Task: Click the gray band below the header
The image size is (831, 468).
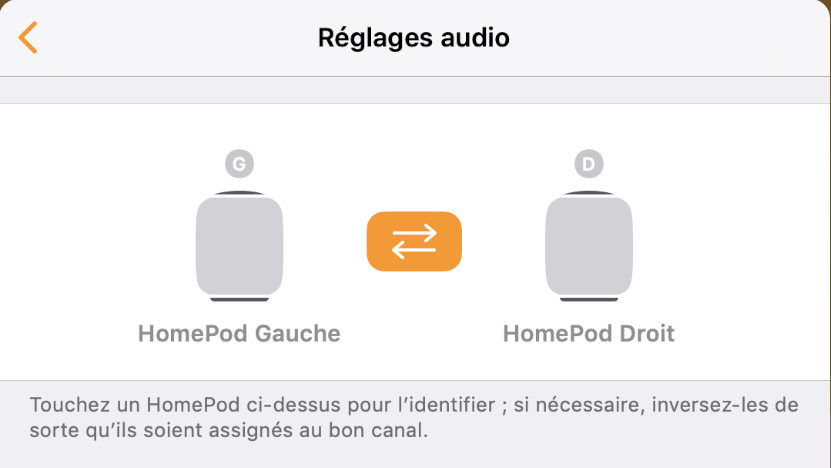Action: coord(414,90)
